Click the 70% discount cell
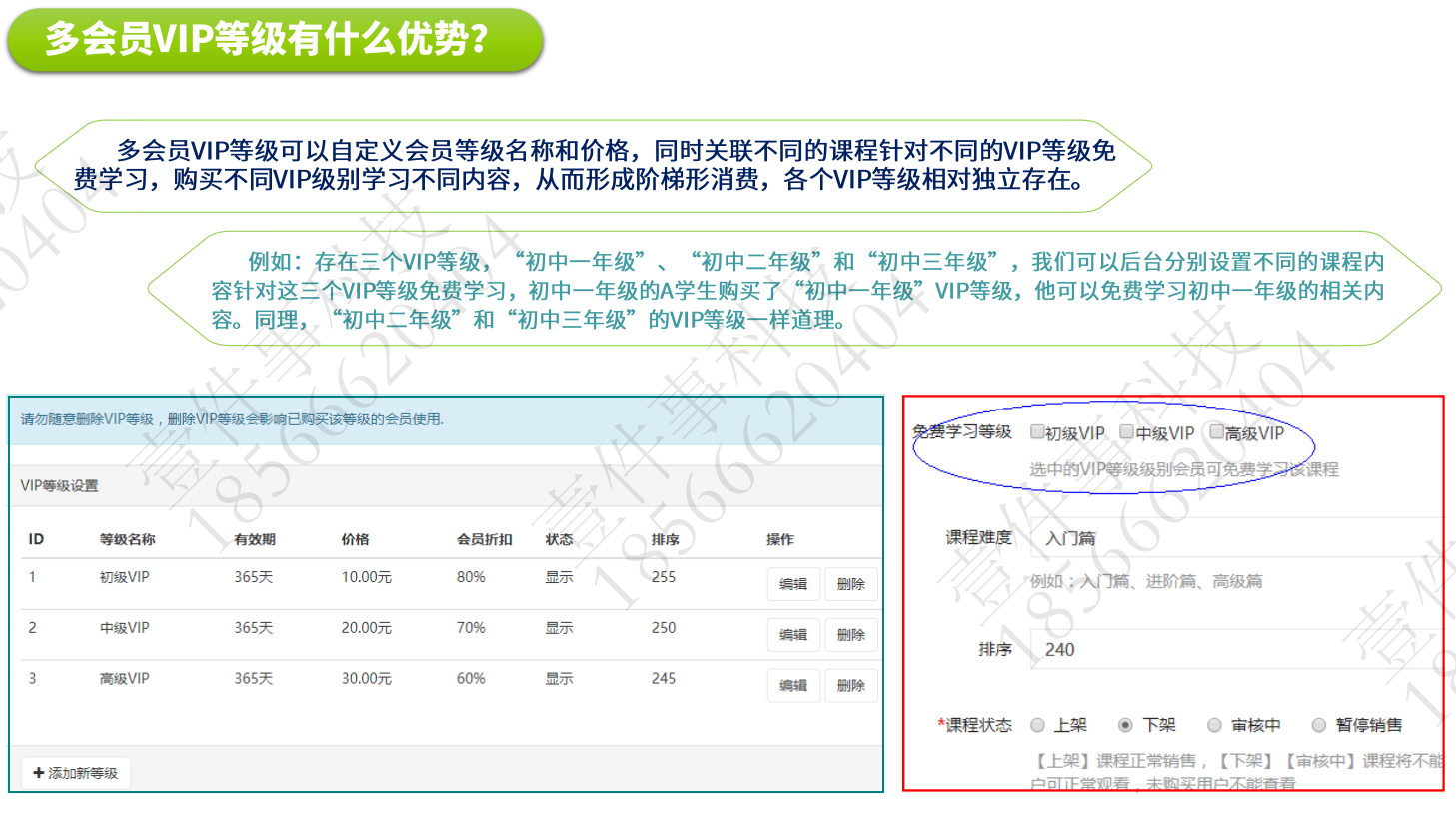The image size is (1456, 819). (471, 628)
